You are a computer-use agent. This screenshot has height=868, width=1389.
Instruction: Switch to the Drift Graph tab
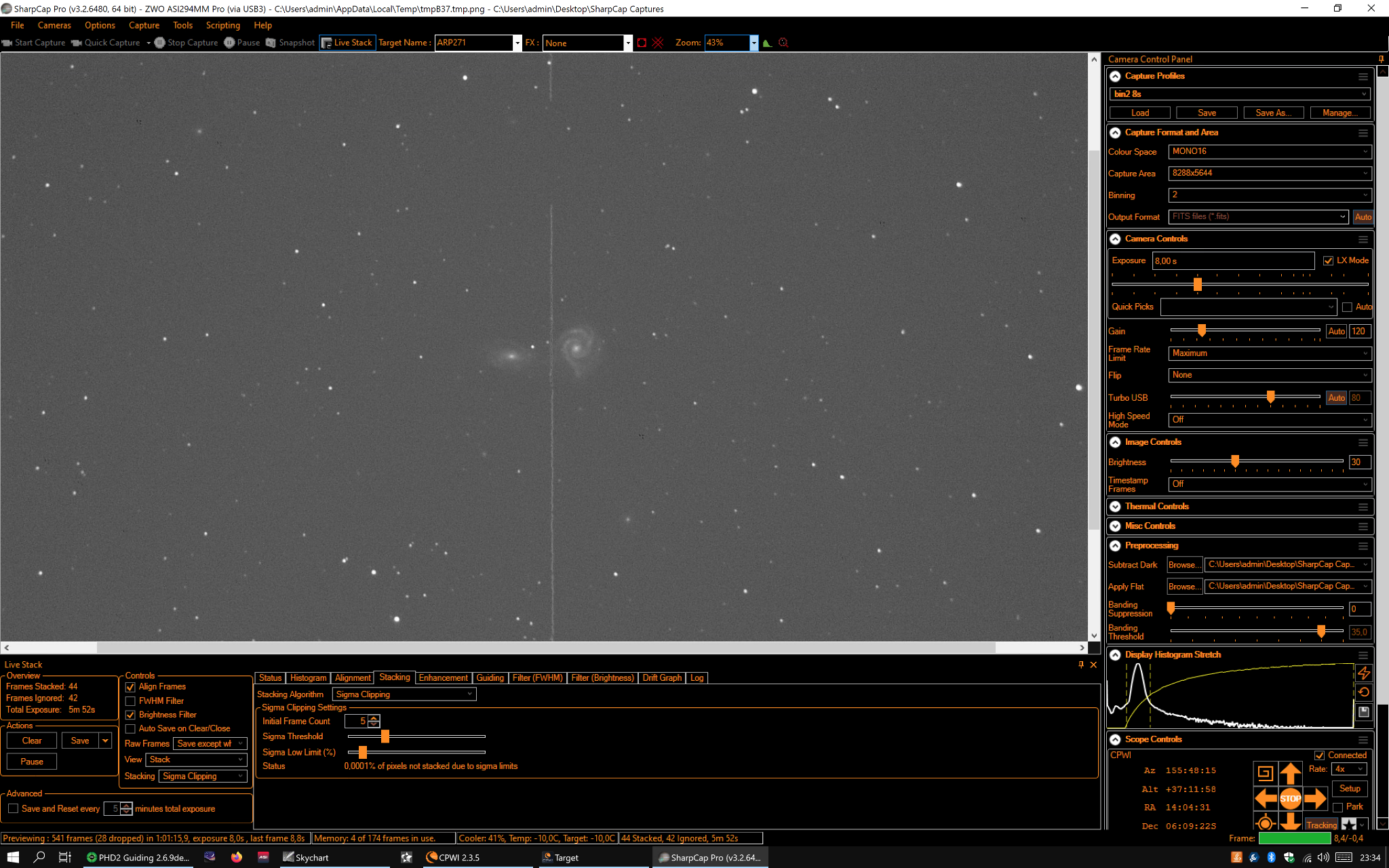tap(662, 678)
